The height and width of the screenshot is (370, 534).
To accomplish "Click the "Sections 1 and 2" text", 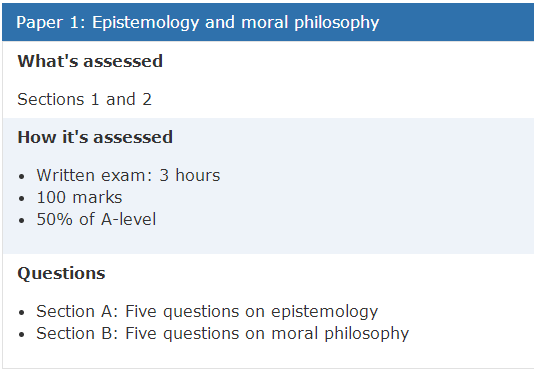I will 84,99.
